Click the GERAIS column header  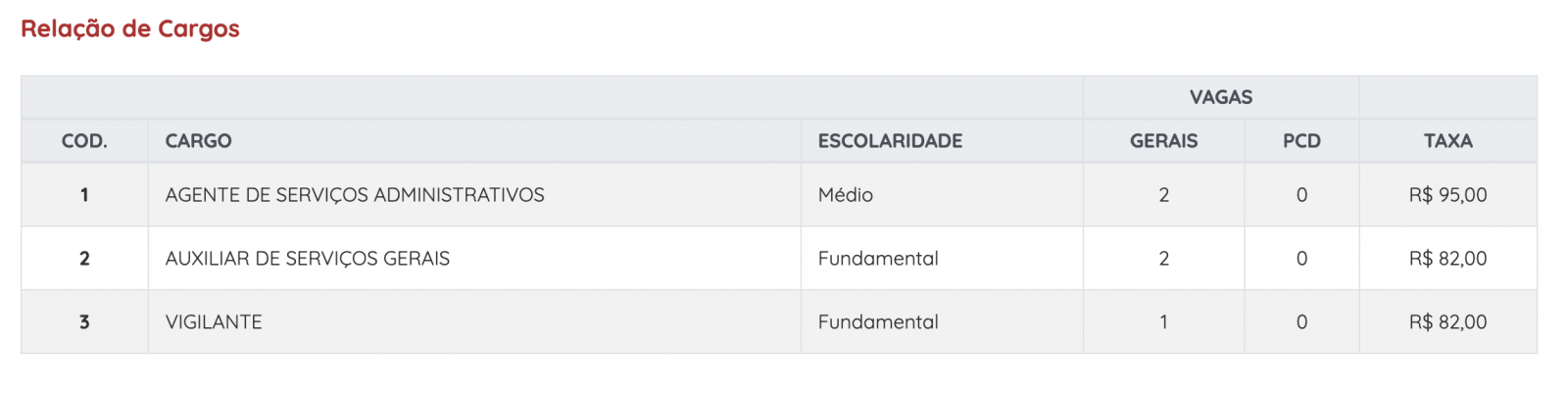(x=1164, y=141)
